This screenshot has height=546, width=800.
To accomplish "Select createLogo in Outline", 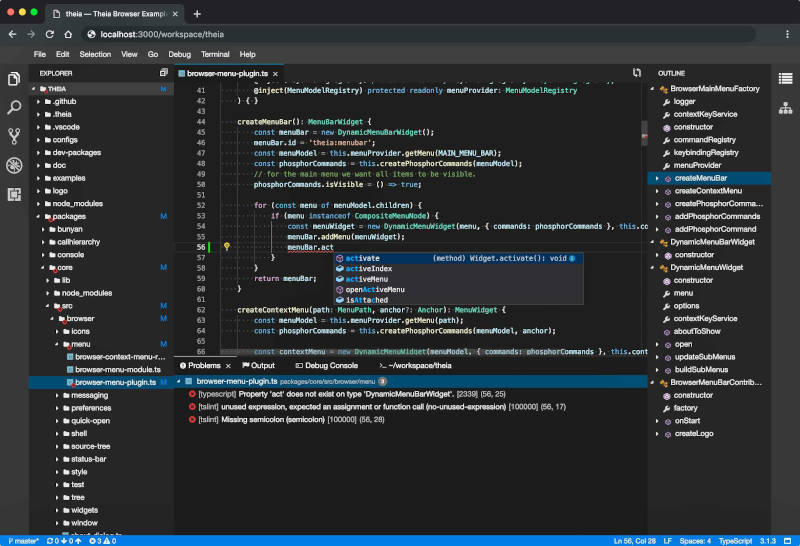I will click(710, 434).
